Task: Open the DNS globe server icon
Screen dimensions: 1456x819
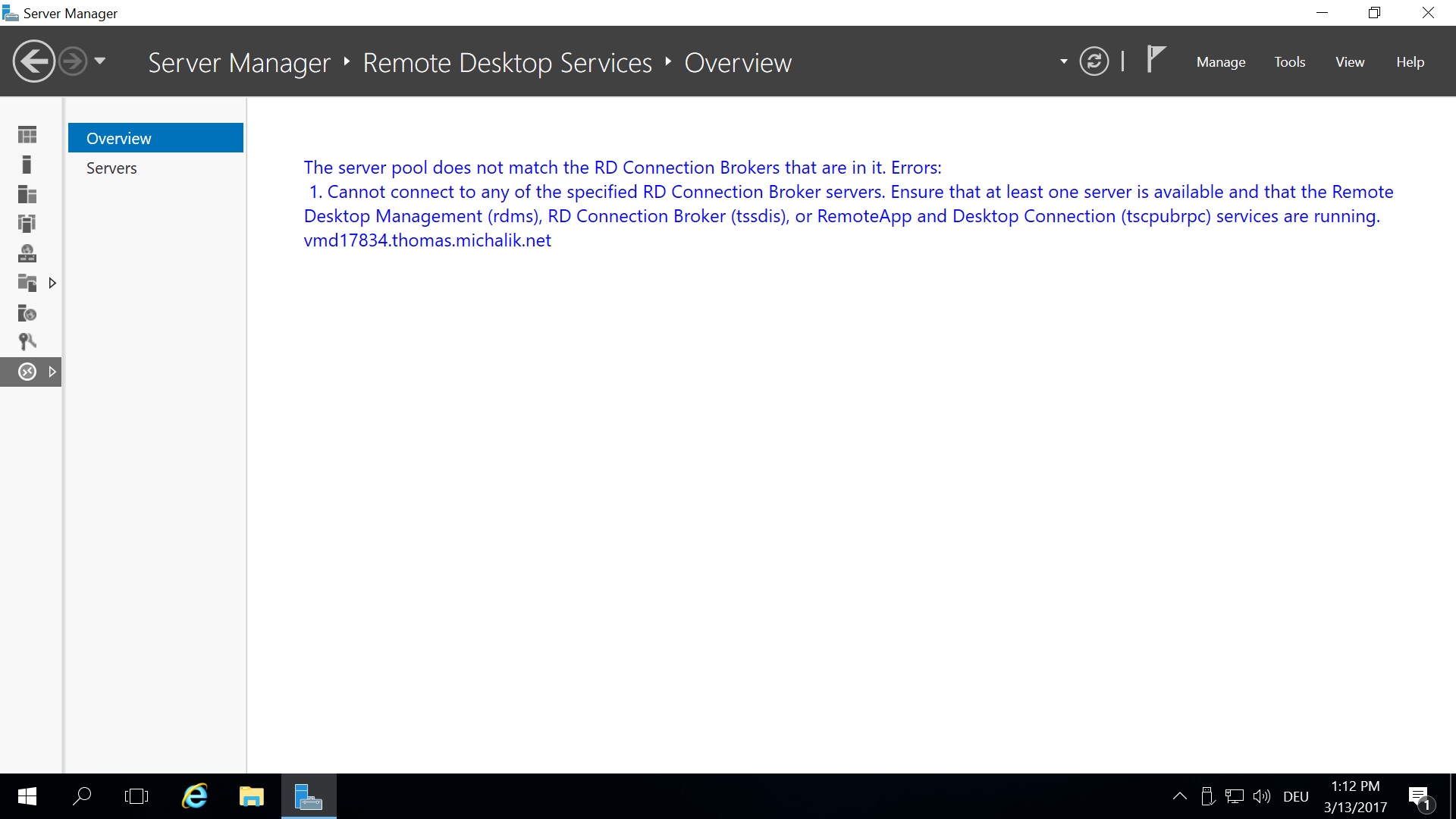Action: (x=27, y=253)
